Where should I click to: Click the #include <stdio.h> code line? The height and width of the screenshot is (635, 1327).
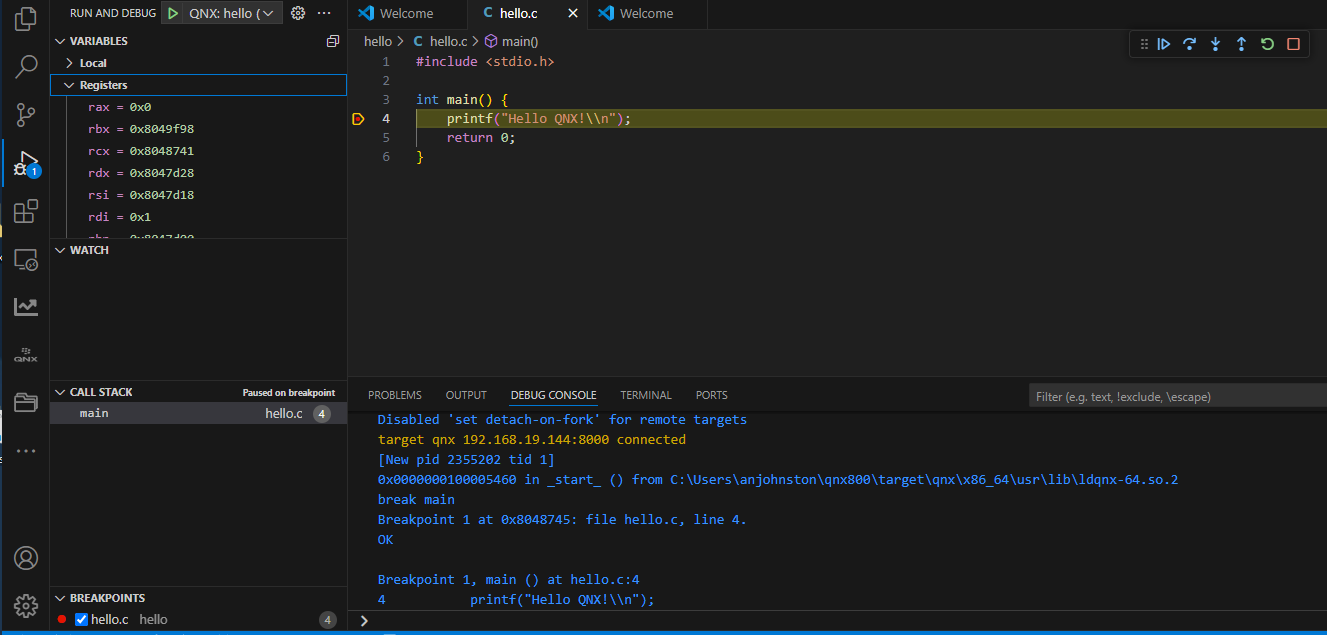coord(485,62)
